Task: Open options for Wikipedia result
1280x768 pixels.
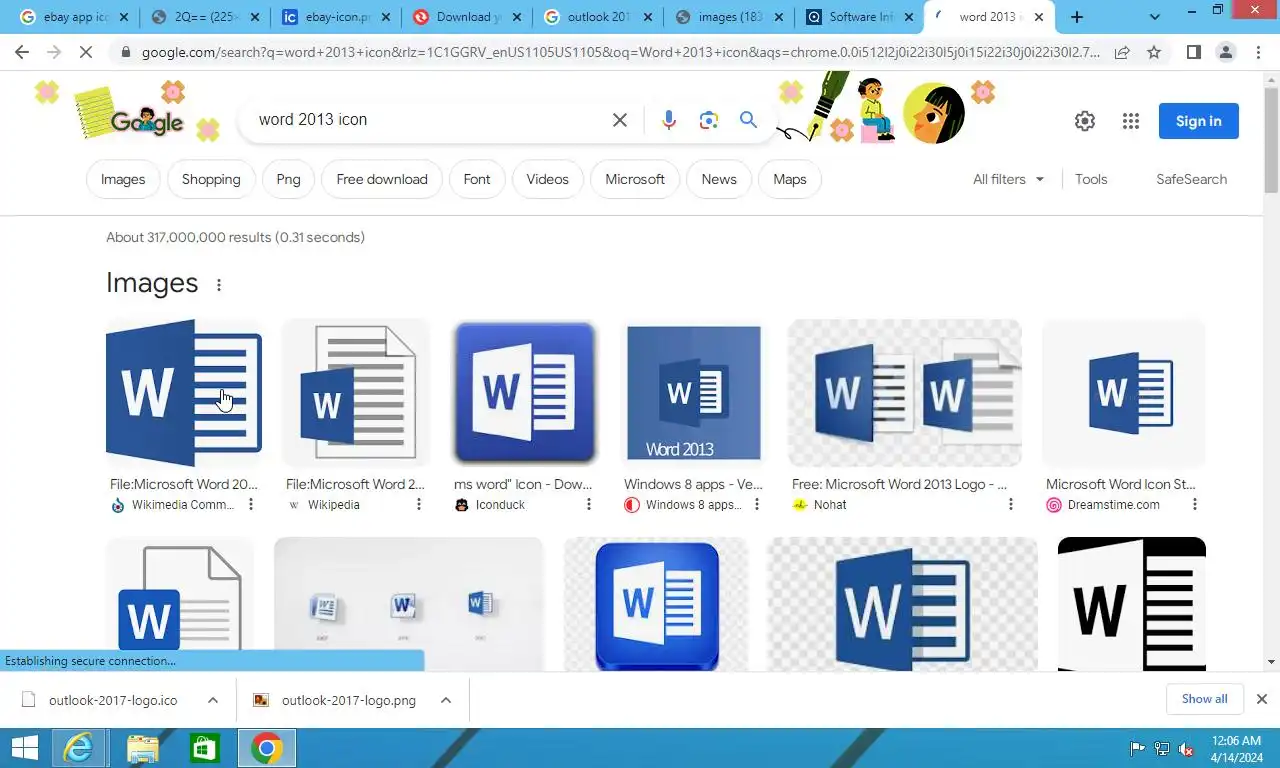Action: pos(419,505)
